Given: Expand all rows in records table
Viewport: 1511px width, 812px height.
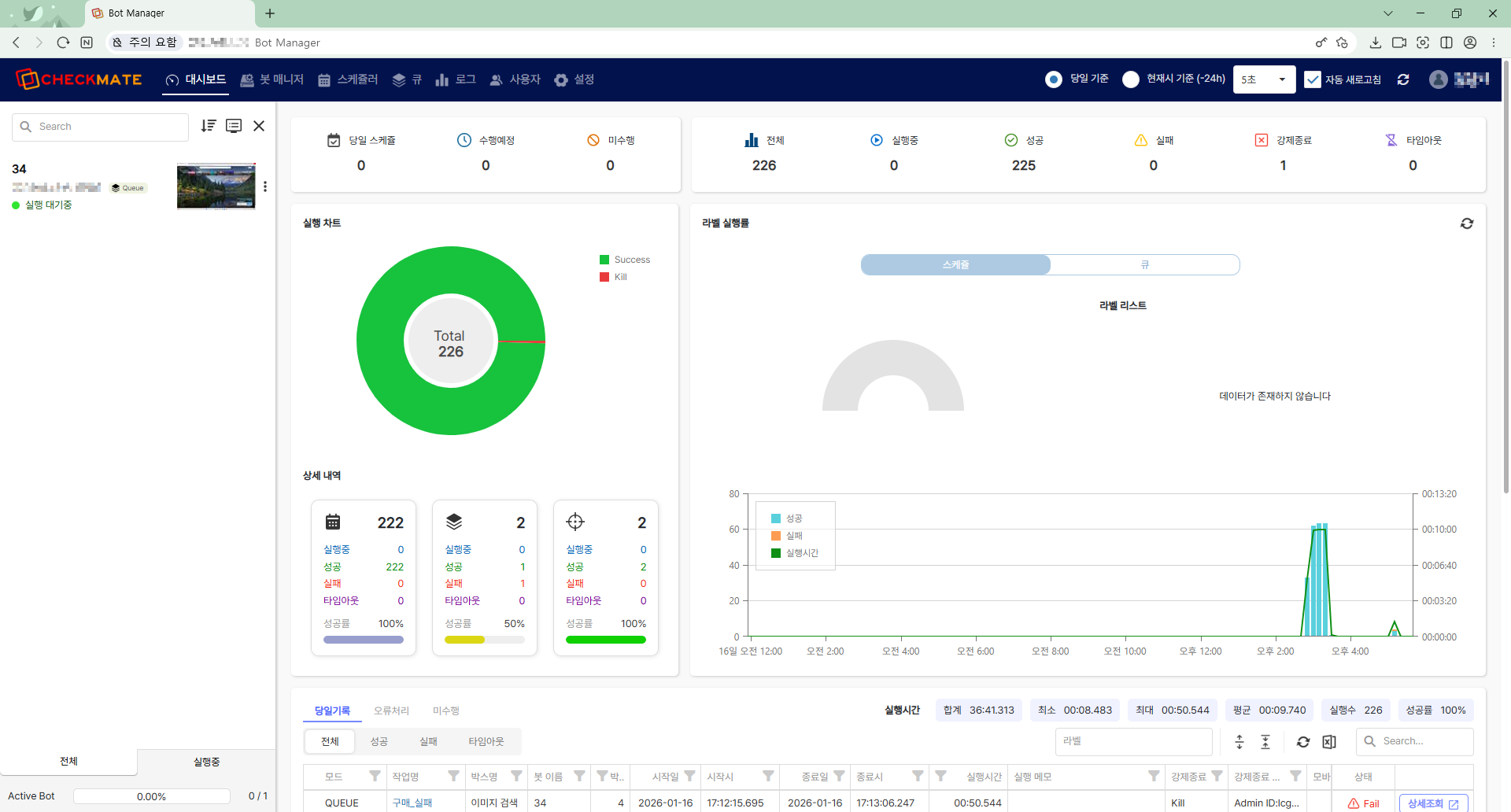Looking at the screenshot, I should (x=1239, y=741).
